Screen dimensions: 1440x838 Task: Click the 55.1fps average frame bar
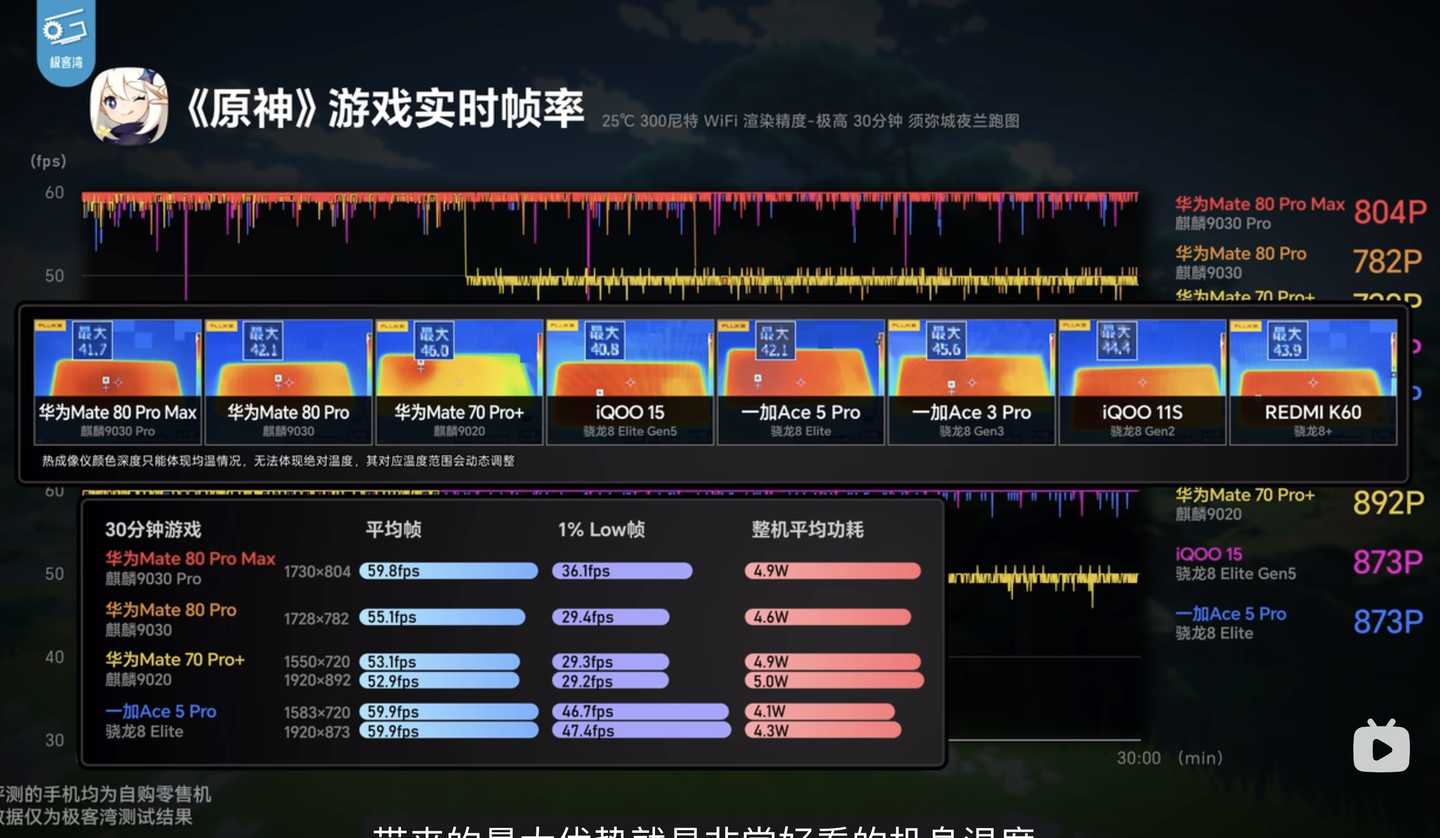(x=442, y=617)
